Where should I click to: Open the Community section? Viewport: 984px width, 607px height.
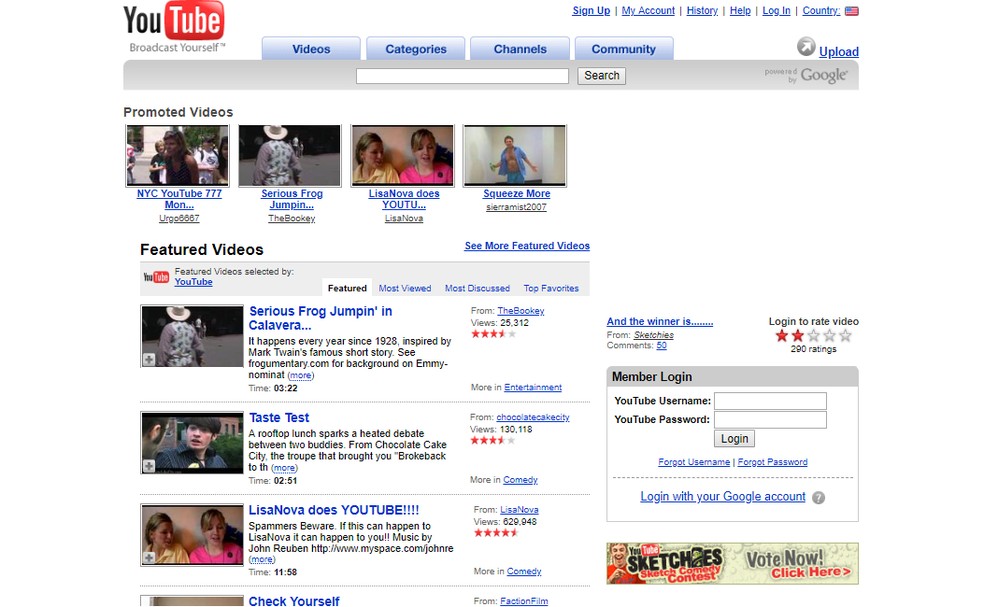(624, 48)
